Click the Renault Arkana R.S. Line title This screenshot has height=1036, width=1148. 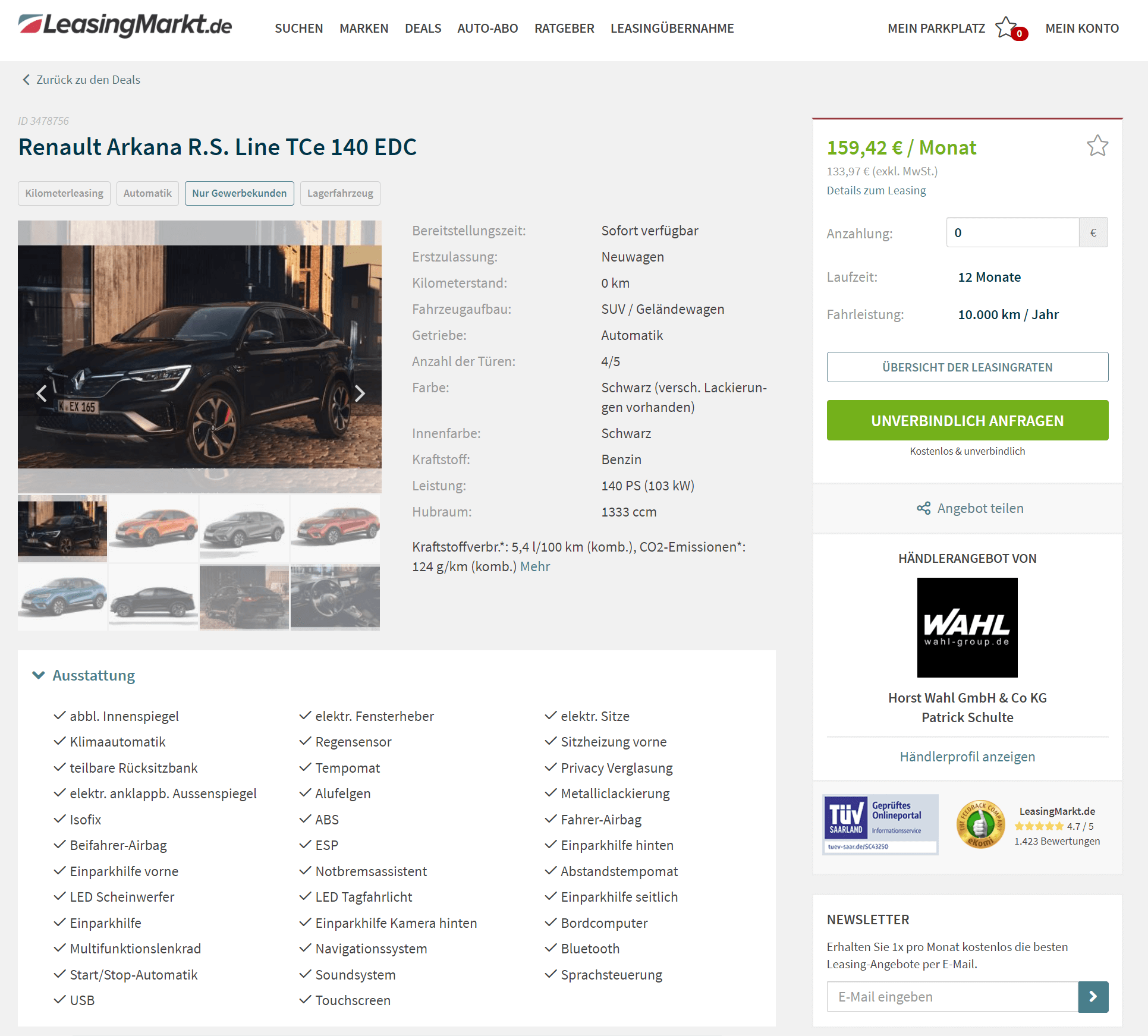tap(218, 147)
